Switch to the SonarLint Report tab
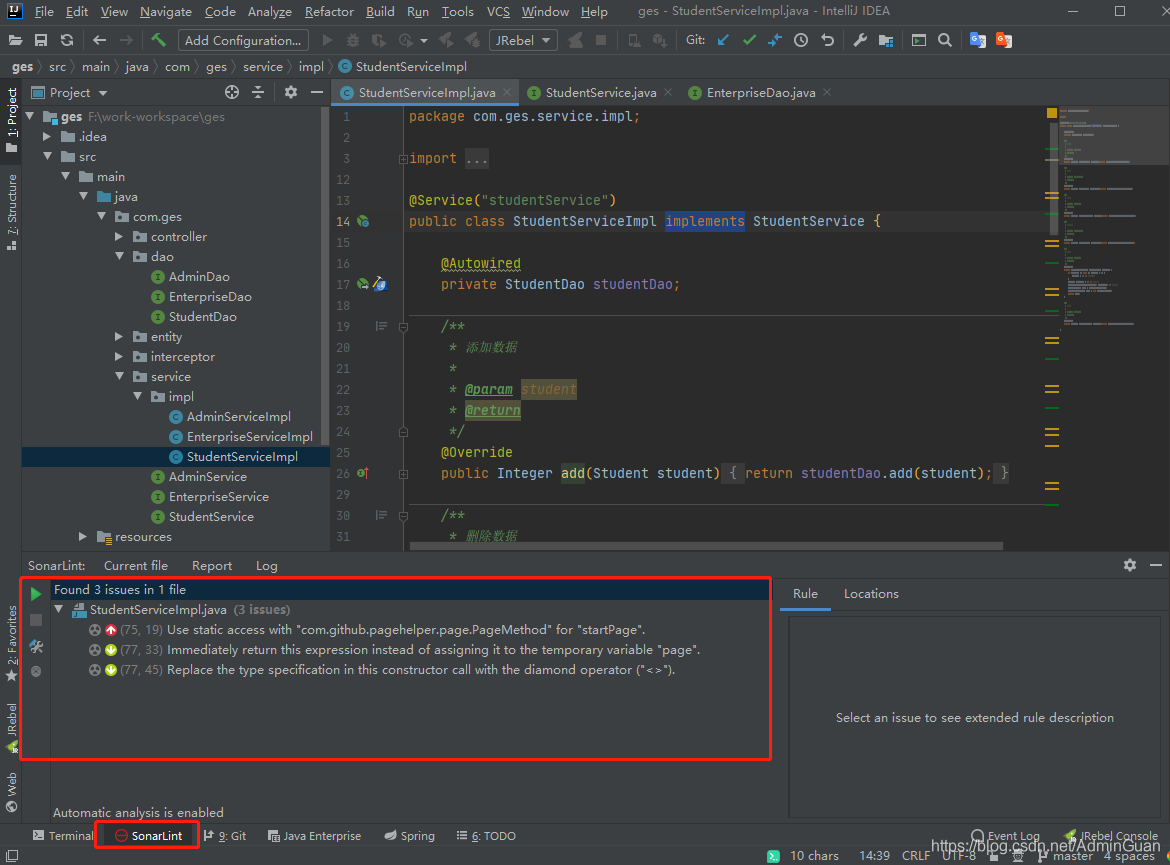This screenshot has height=865, width=1170. click(212, 566)
